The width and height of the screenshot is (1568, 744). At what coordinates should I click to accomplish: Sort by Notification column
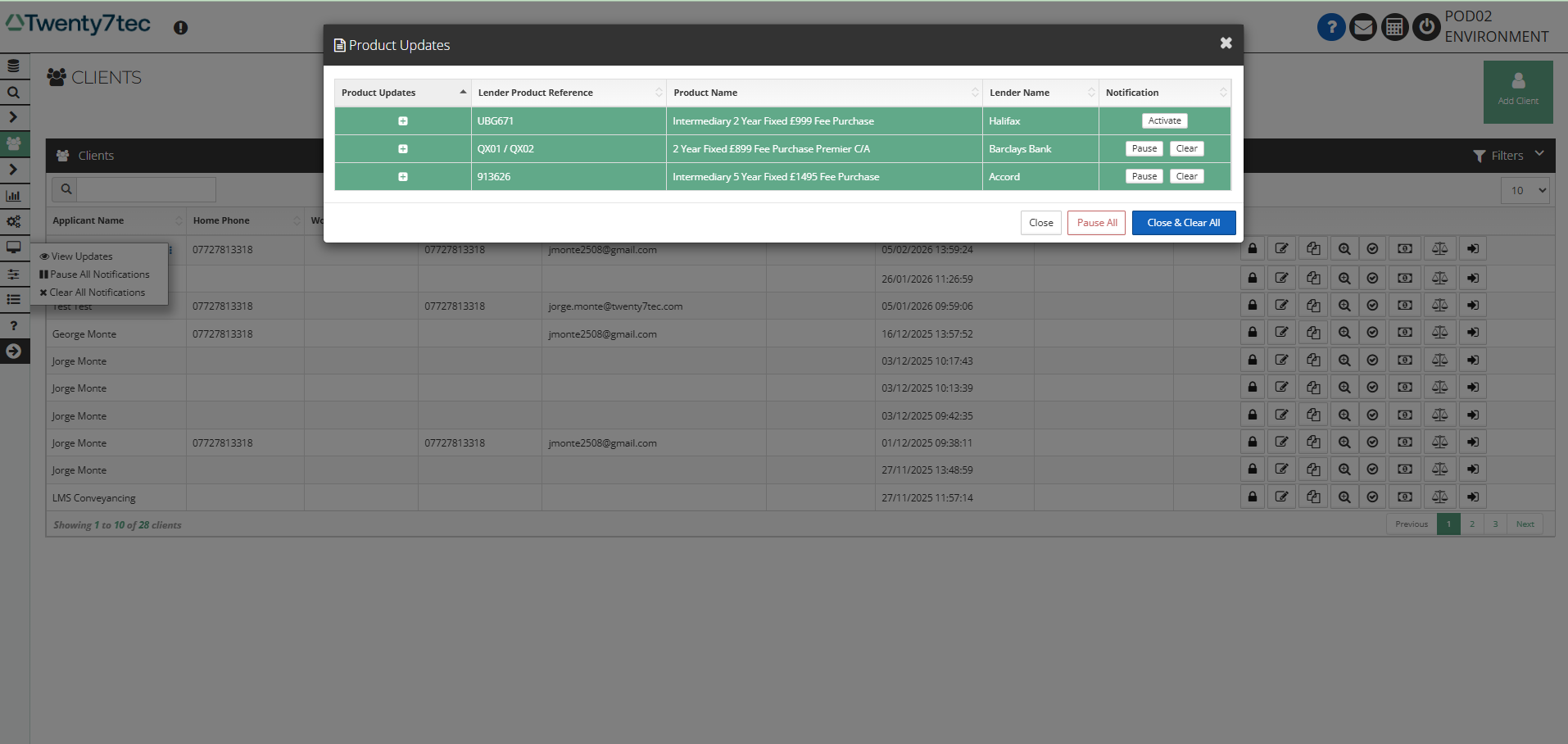[x=1165, y=93]
